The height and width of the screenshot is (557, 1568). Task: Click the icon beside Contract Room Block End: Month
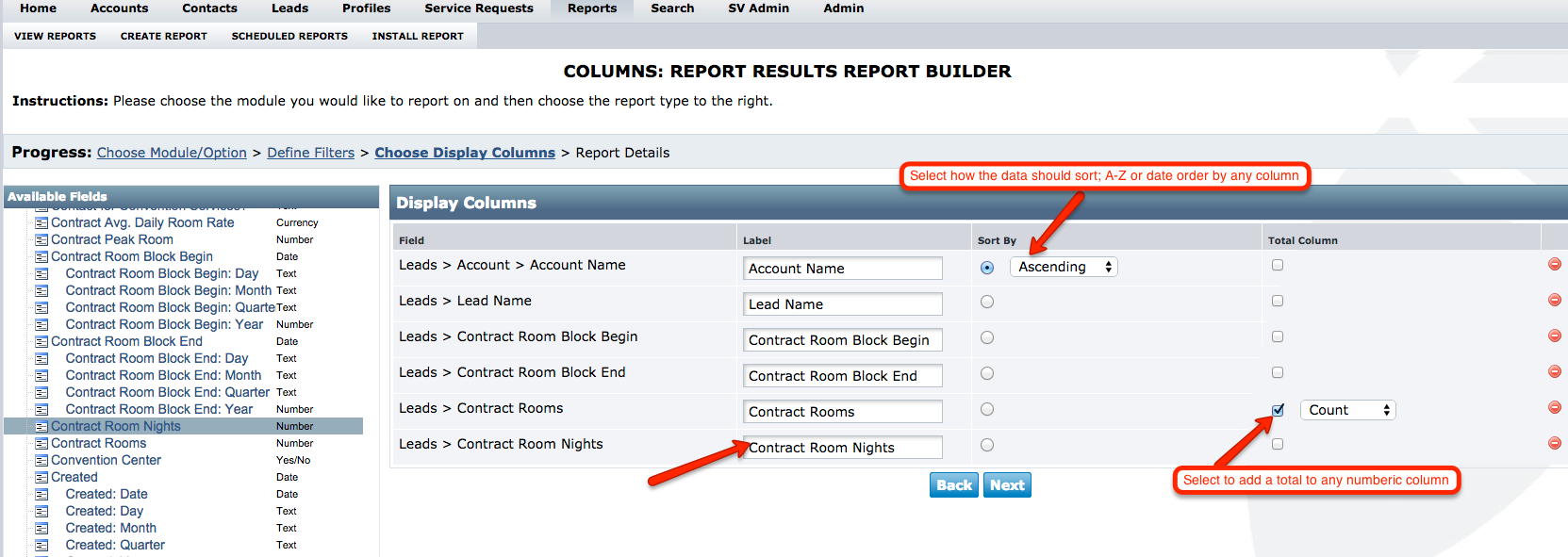click(x=41, y=376)
